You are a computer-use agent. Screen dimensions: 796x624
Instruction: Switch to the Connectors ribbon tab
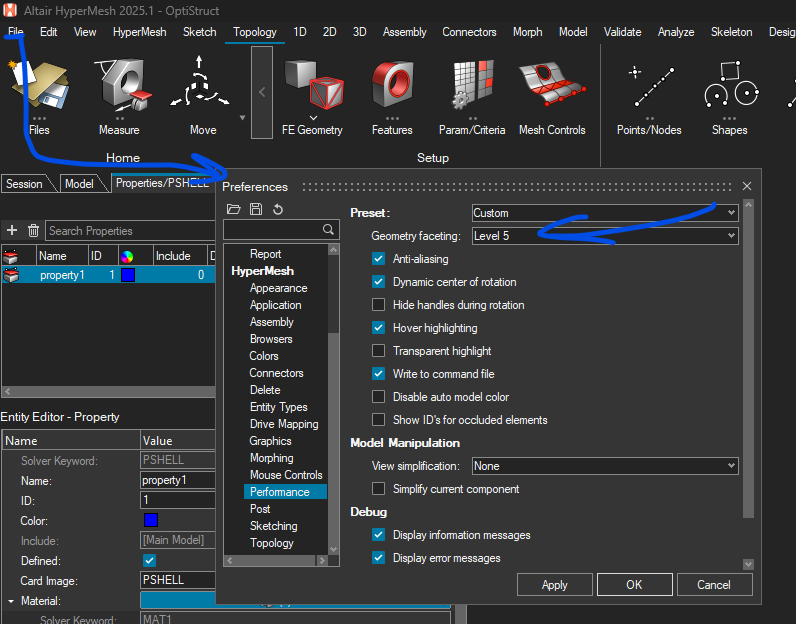469,31
